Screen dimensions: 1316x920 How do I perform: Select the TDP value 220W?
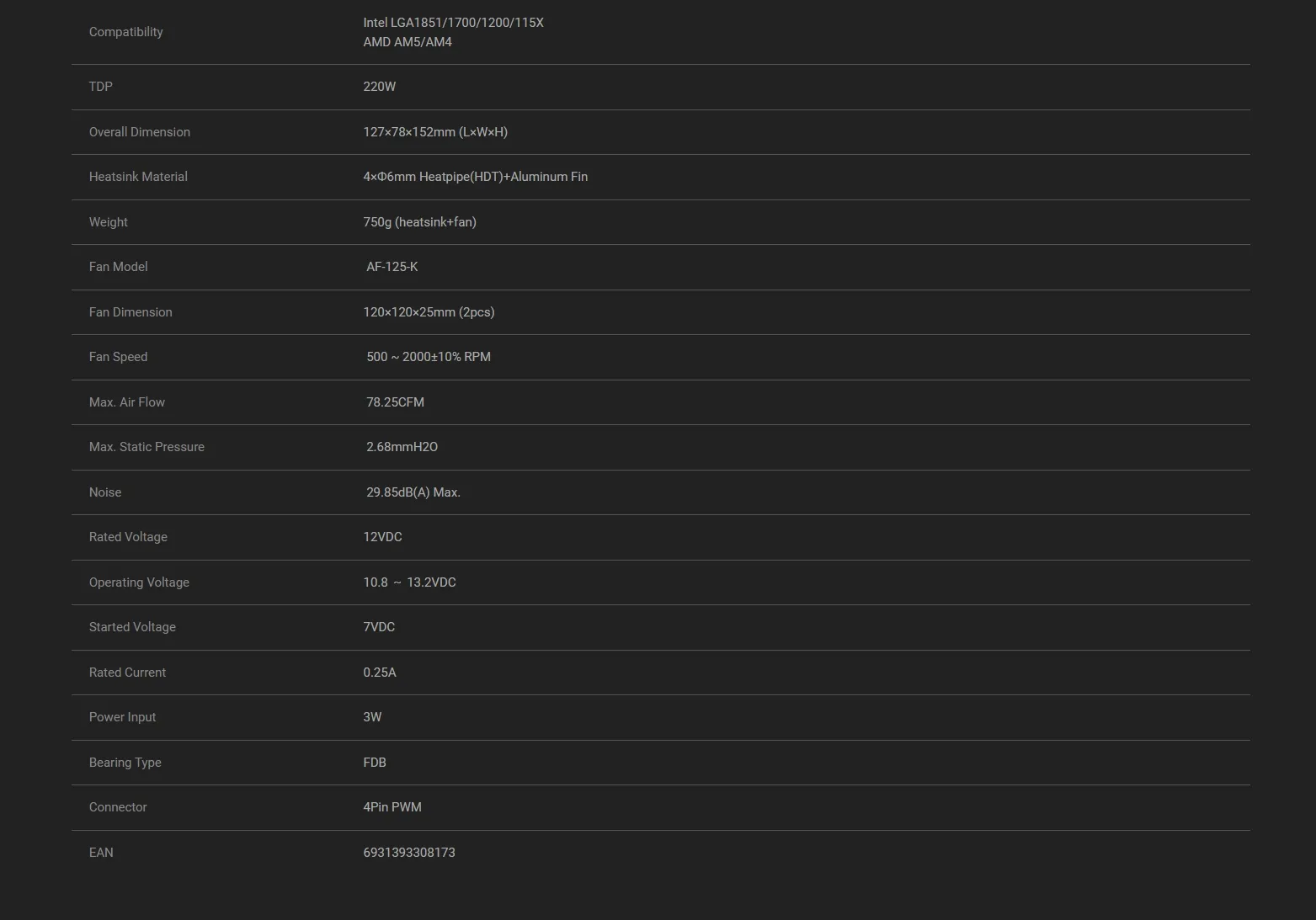point(379,87)
